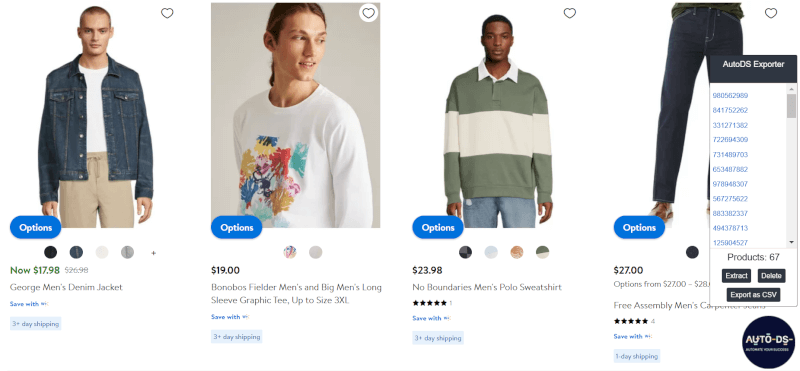The image size is (800, 371).
Task: Favorite the denim jacket with heart icon
Action: [167, 13]
